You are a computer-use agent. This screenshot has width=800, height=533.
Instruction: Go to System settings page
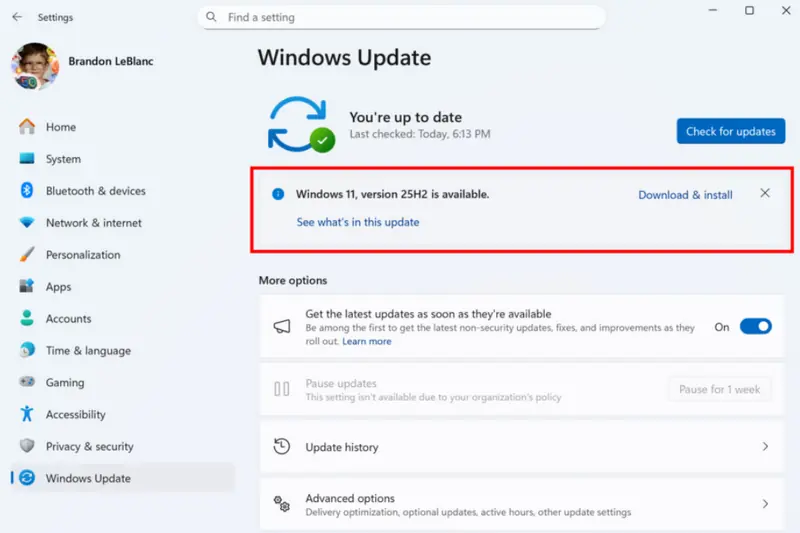coord(63,159)
